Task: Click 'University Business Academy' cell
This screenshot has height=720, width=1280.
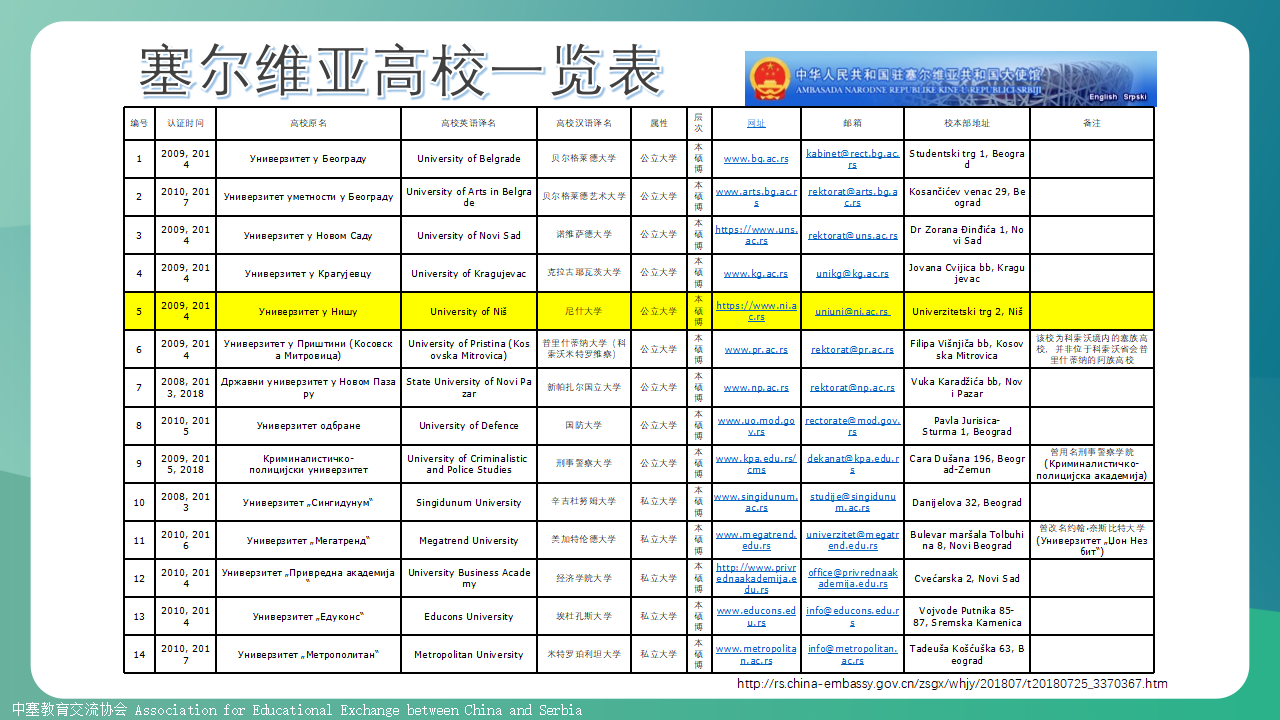Action: [468, 578]
